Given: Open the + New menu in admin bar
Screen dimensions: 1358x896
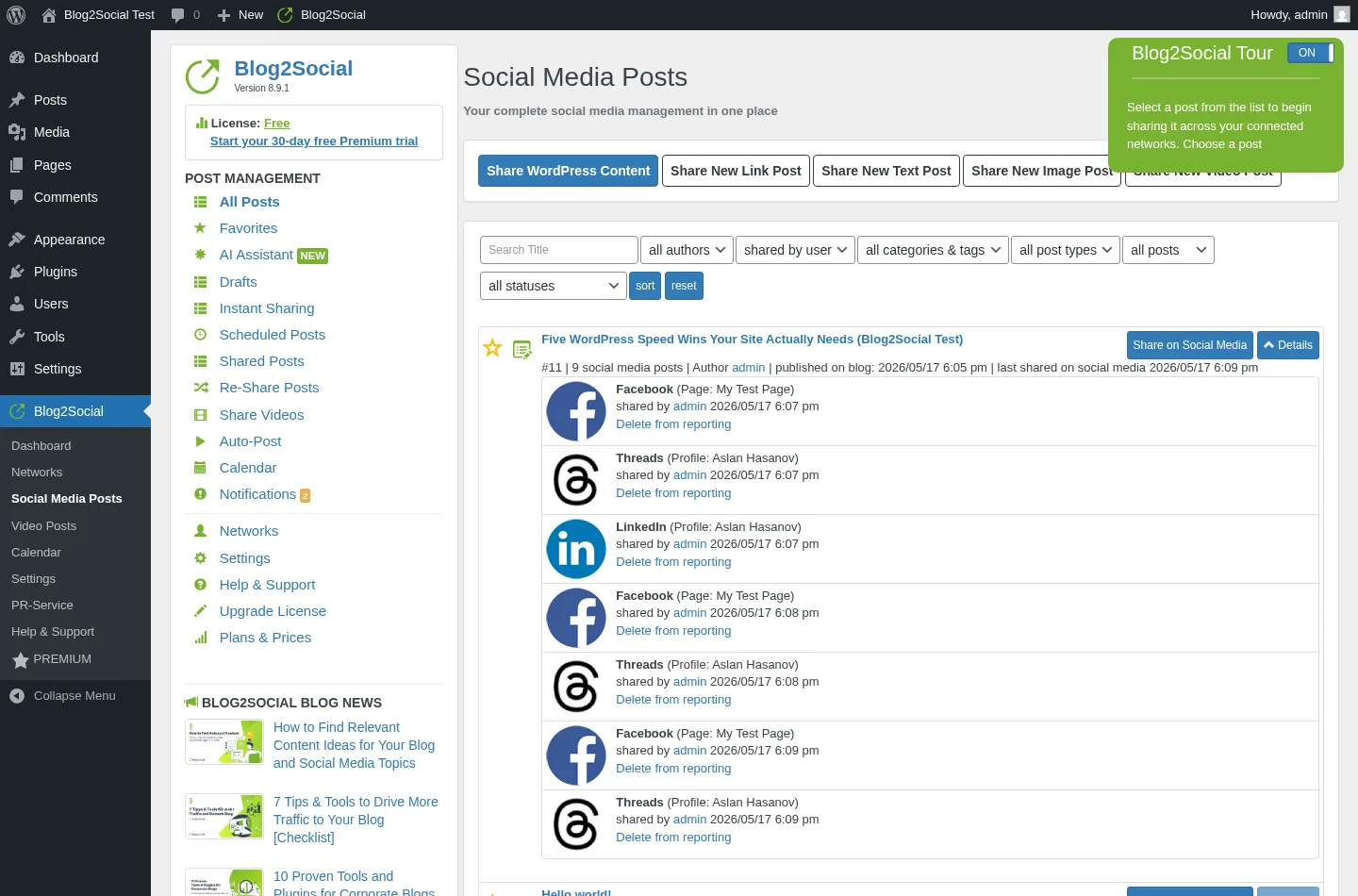Looking at the screenshot, I should click(240, 15).
